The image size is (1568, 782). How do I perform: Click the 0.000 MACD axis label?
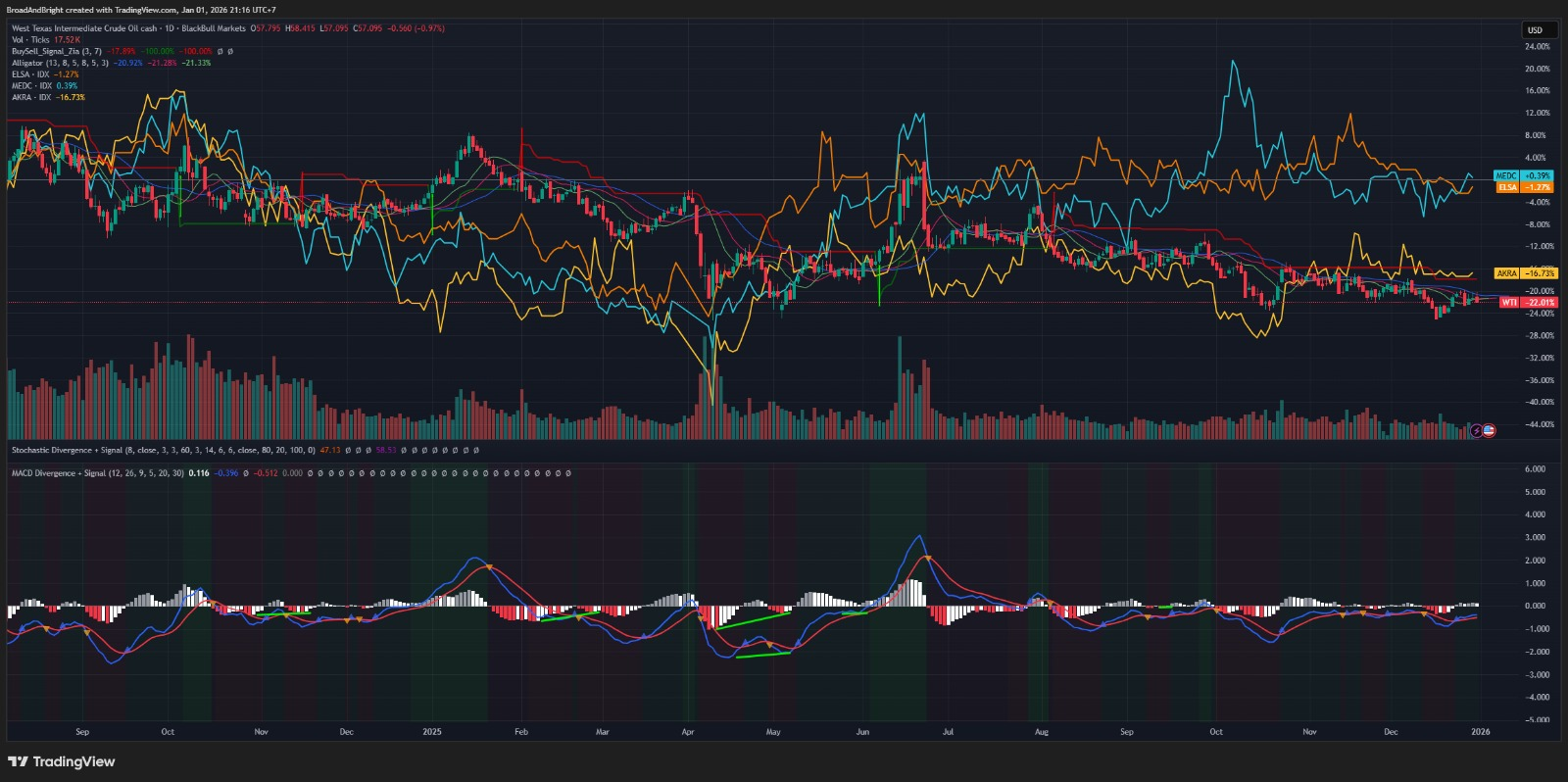(x=1537, y=607)
